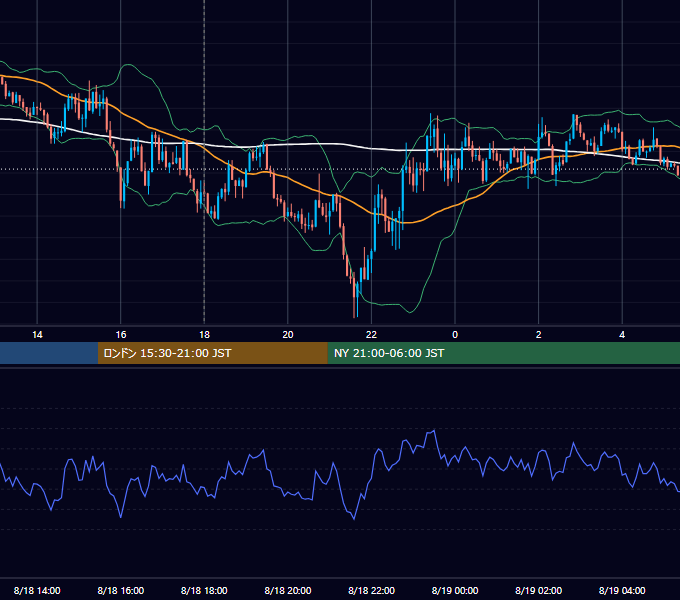Click the 8/18 16:00 date label

tap(121, 590)
